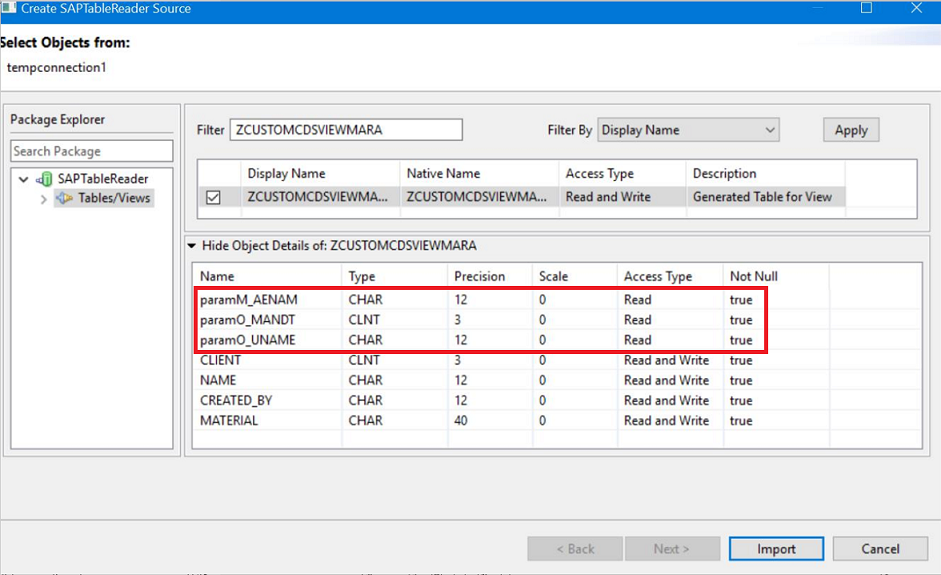The height and width of the screenshot is (575, 941).
Task: Focus the Filter text box
Action: click(x=346, y=129)
